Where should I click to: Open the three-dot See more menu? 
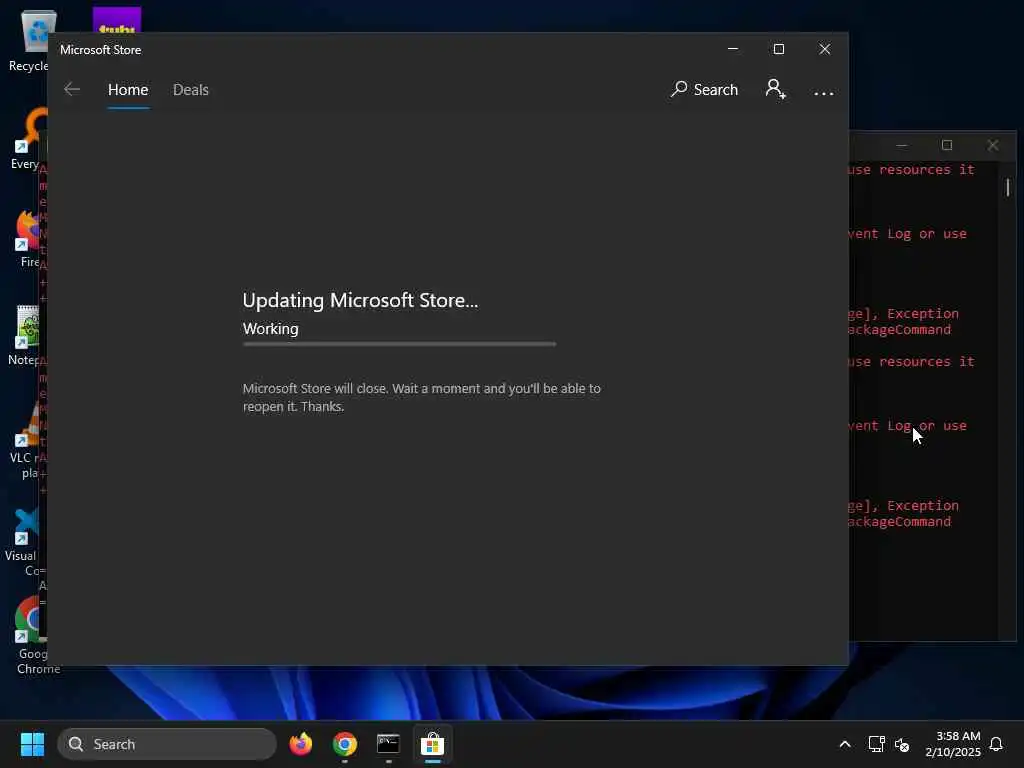pyautogui.click(x=824, y=93)
